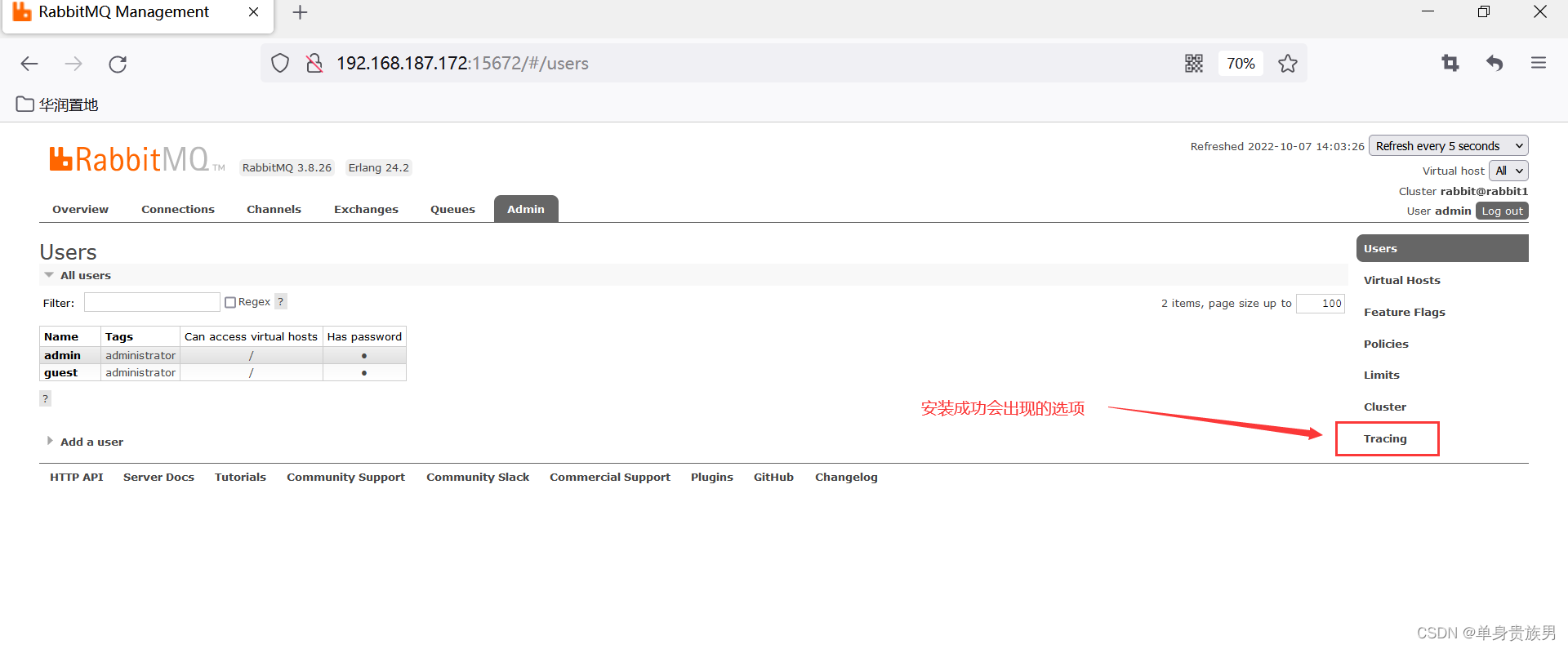Select Users in the admin sidebar

(x=1442, y=248)
